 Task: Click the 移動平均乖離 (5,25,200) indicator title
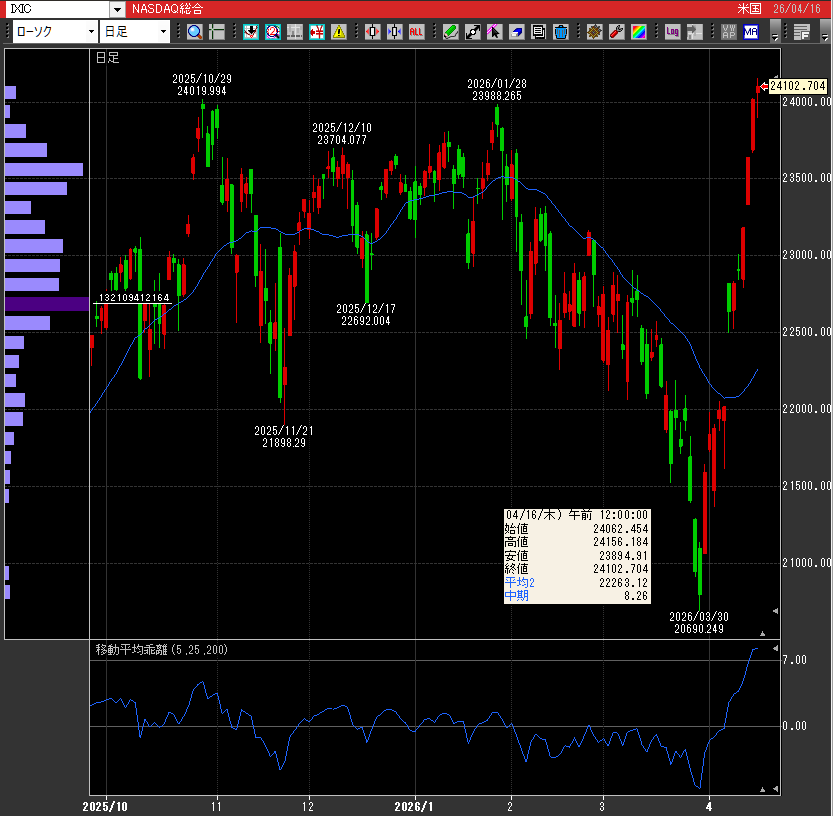pos(162,650)
